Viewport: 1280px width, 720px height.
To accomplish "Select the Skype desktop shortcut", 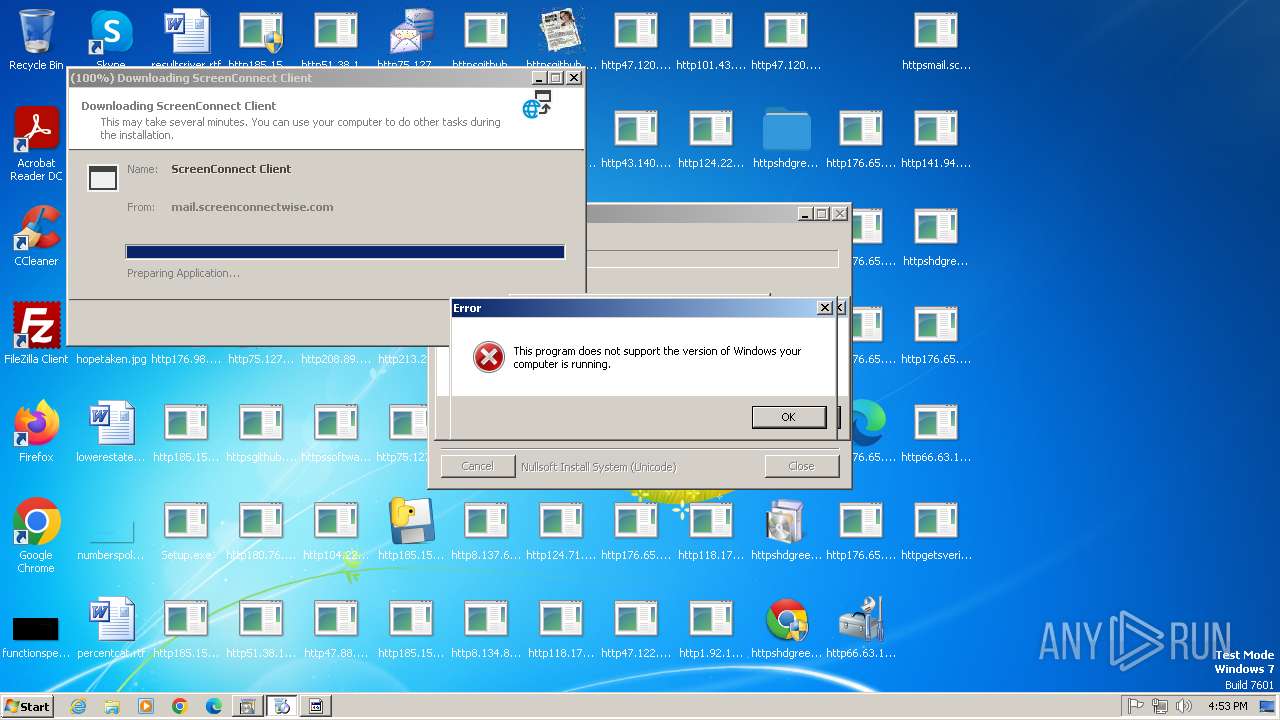I will tap(111, 40).
